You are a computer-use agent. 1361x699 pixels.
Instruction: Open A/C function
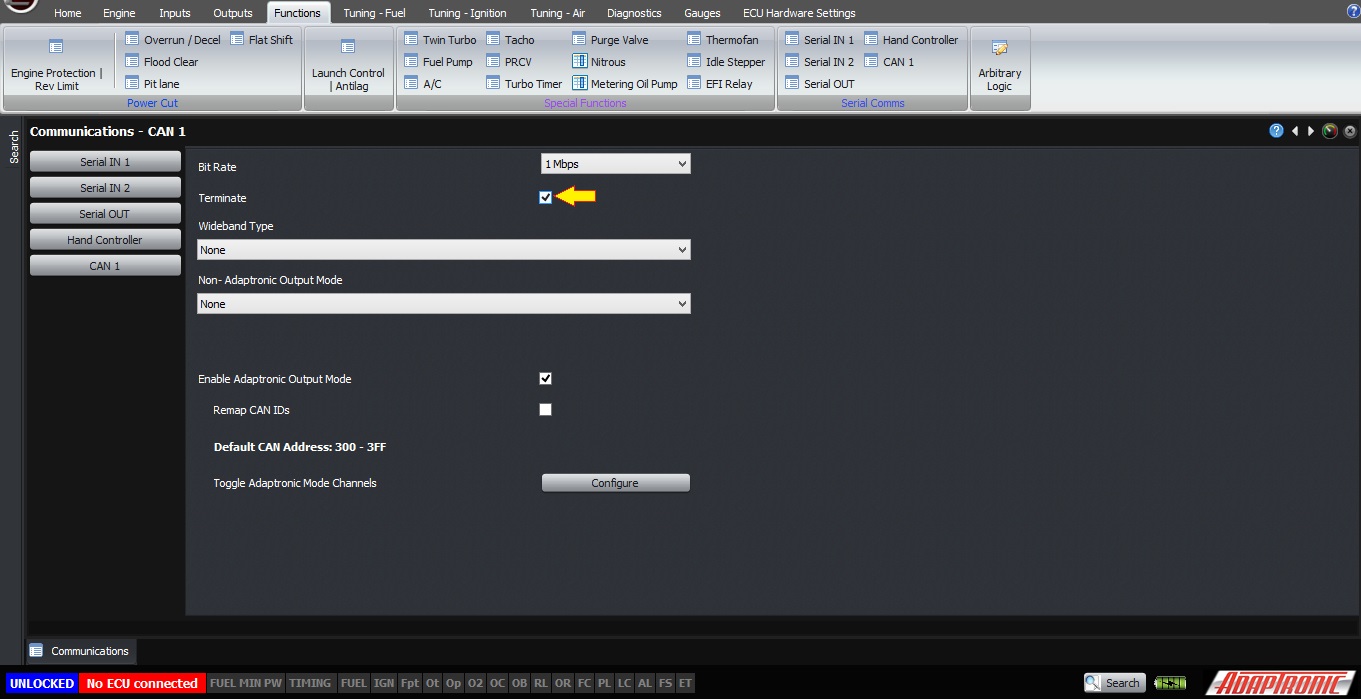(423, 84)
